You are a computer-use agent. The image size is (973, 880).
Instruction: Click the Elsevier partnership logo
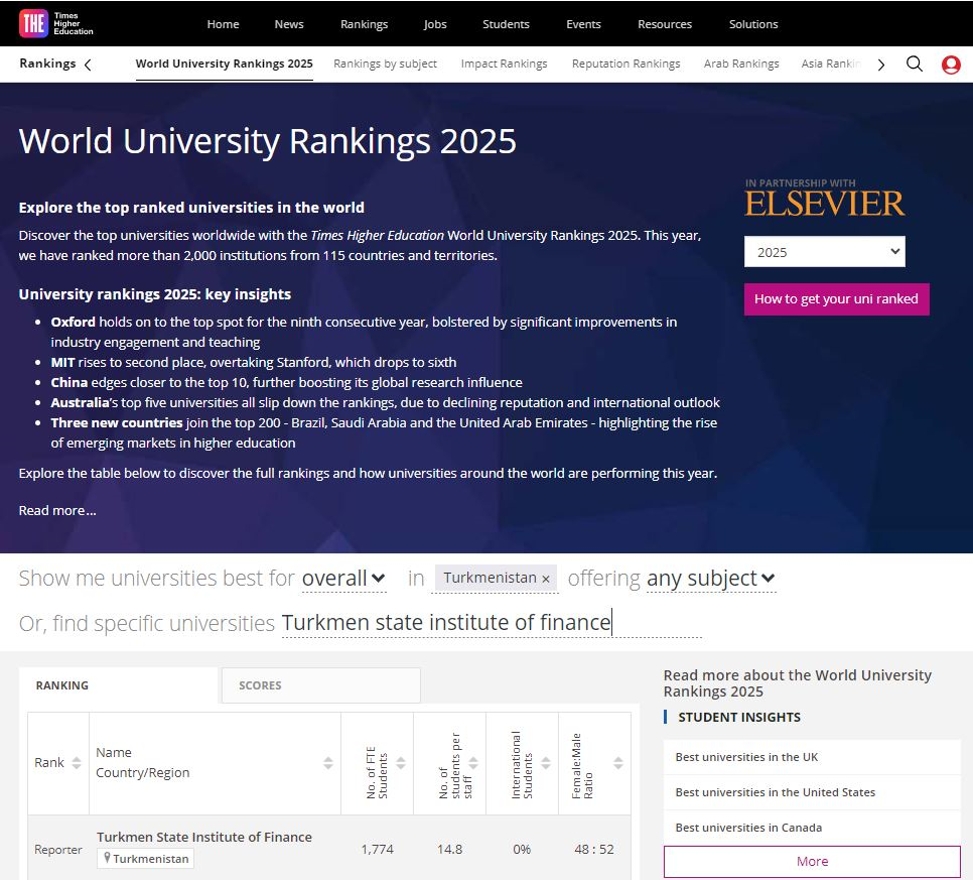tap(824, 201)
